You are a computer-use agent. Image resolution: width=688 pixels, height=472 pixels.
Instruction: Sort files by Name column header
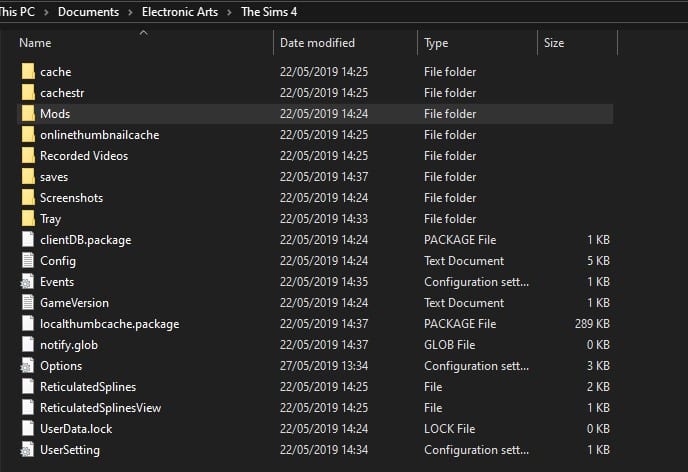coord(35,43)
